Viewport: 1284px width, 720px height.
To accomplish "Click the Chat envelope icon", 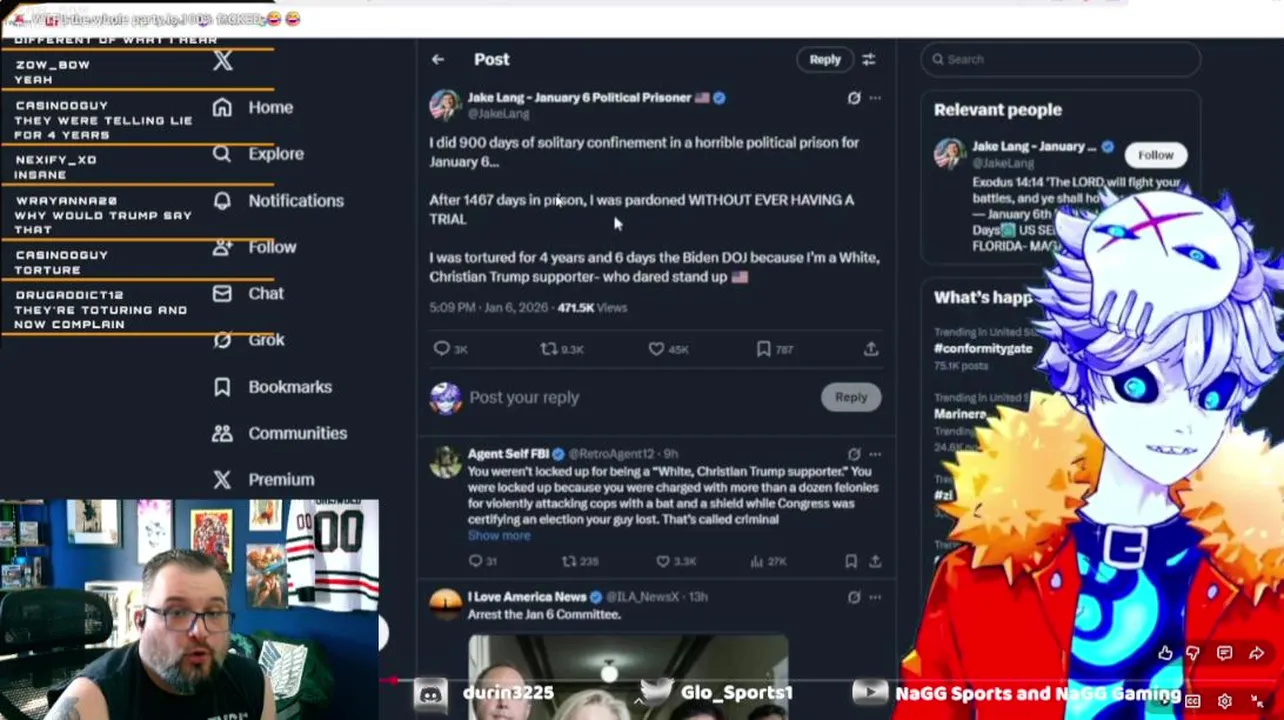I will coord(222,293).
